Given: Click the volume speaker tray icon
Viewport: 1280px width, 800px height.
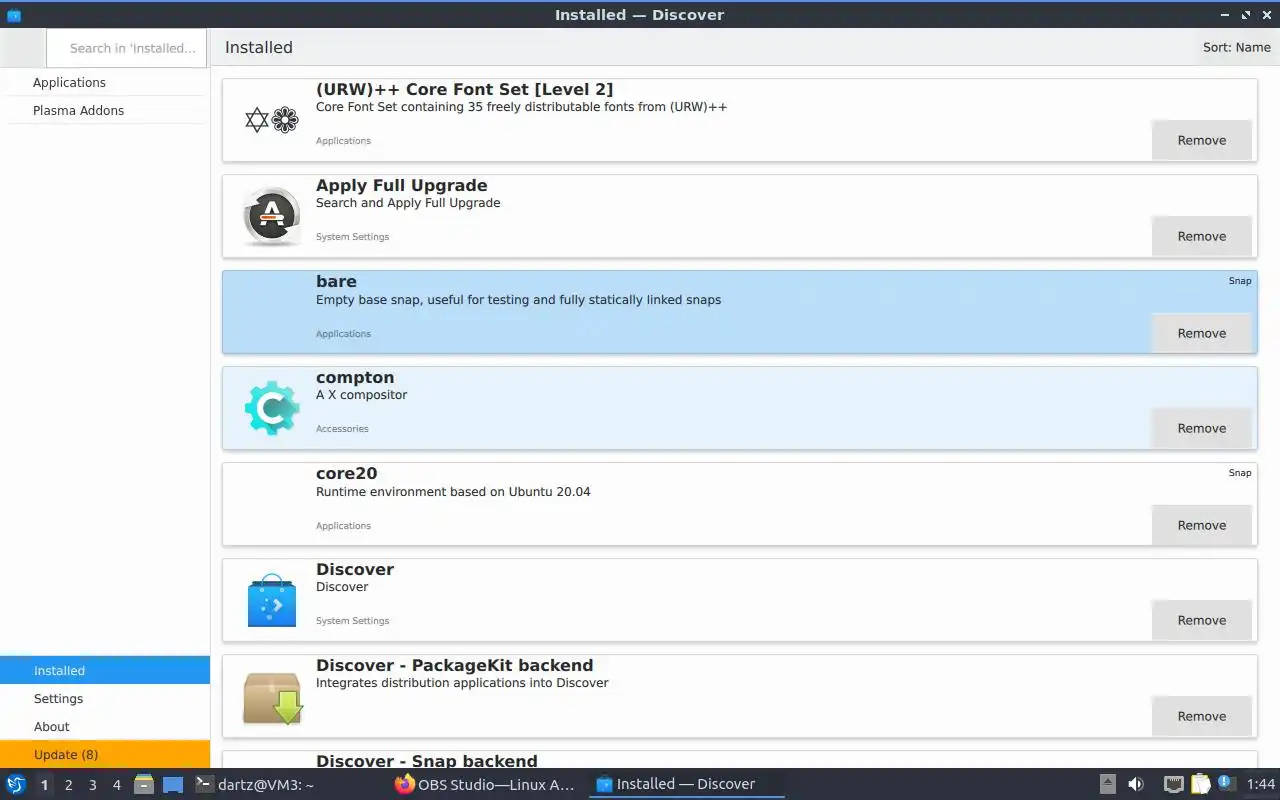Looking at the screenshot, I should [x=1136, y=784].
